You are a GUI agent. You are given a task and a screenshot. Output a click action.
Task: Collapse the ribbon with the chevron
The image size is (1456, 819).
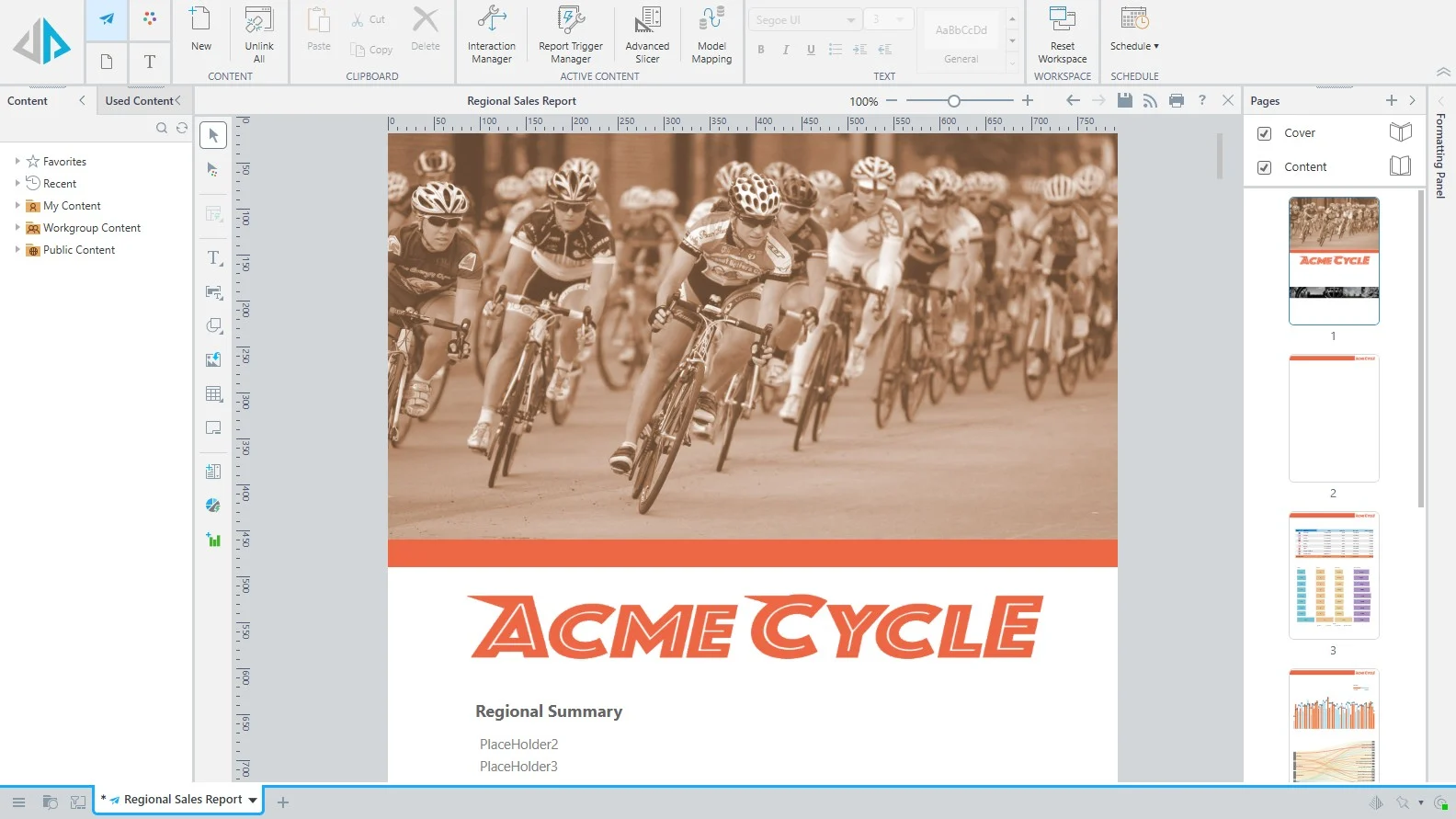tap(1443, 72)
